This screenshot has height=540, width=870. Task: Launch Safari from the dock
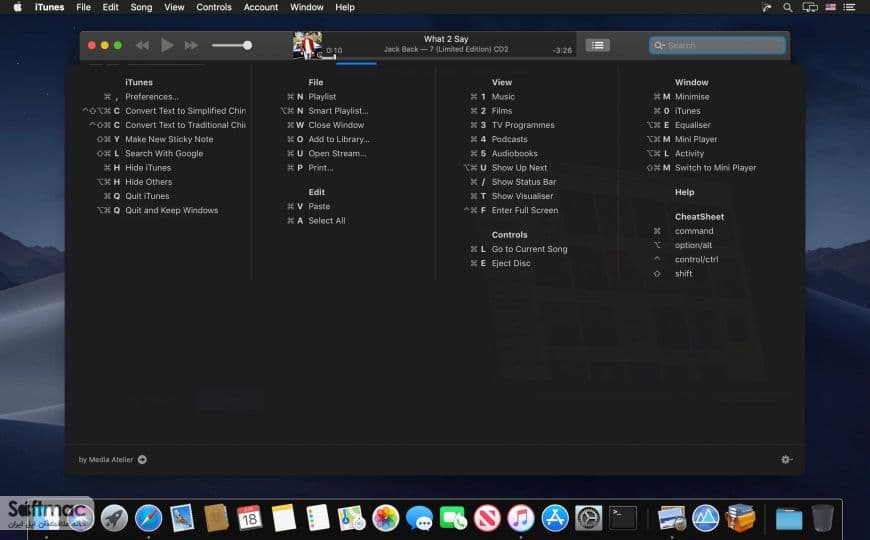point(148,518)
